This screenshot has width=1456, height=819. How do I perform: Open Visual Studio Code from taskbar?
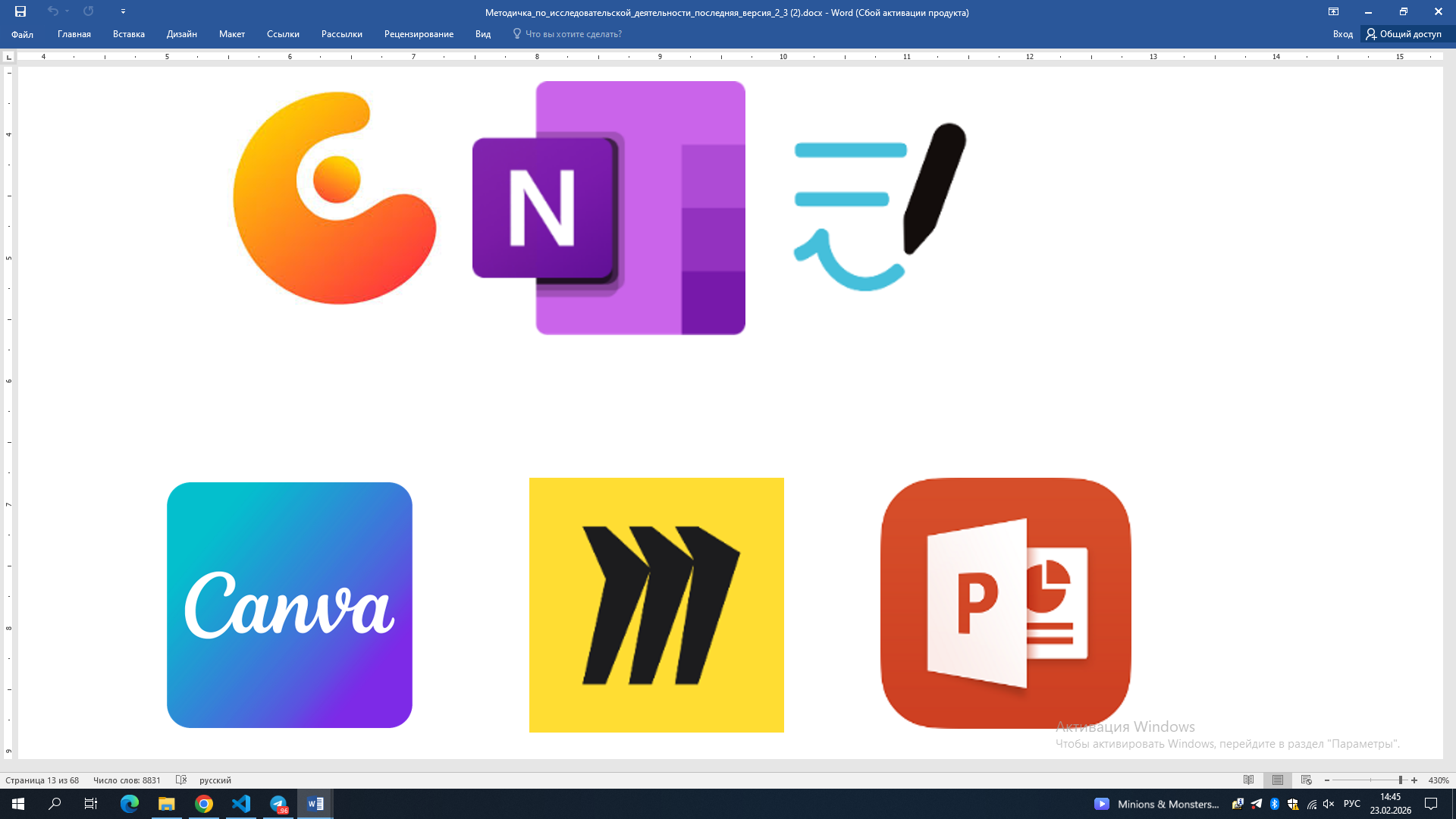241,804
